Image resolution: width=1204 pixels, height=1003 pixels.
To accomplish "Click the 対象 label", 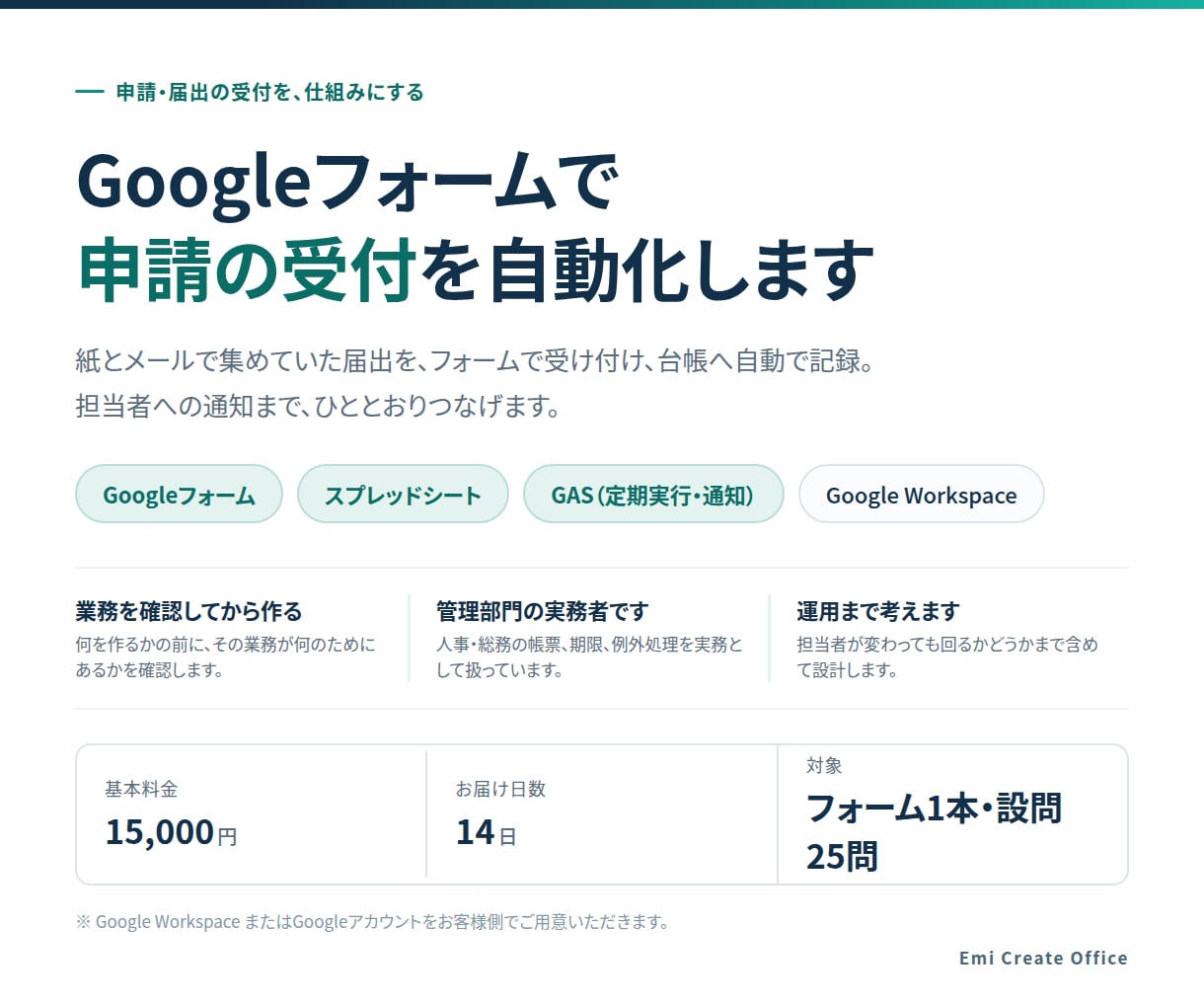I will 824,765.
